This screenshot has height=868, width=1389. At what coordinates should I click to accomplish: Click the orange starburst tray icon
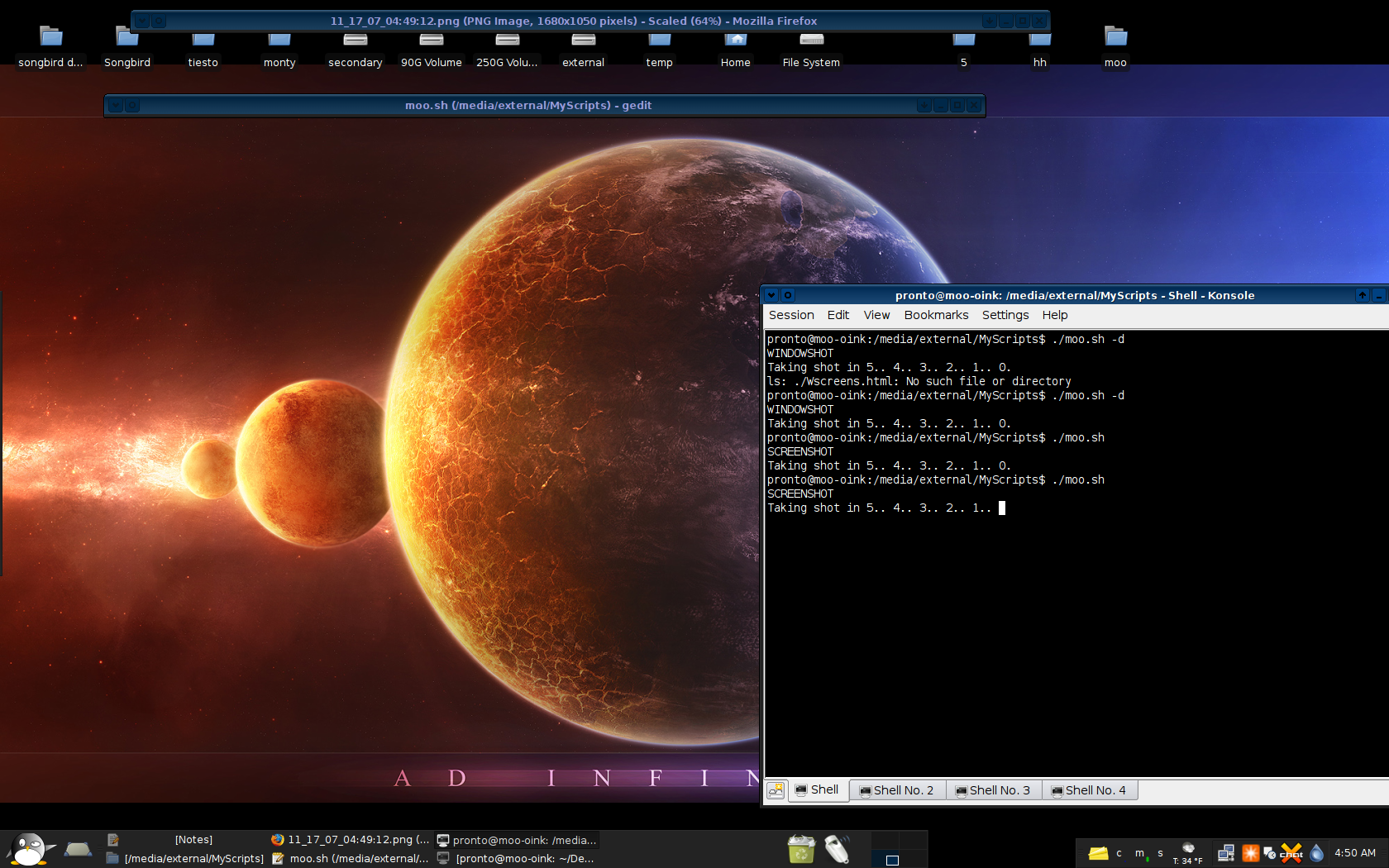[1250, 852]
